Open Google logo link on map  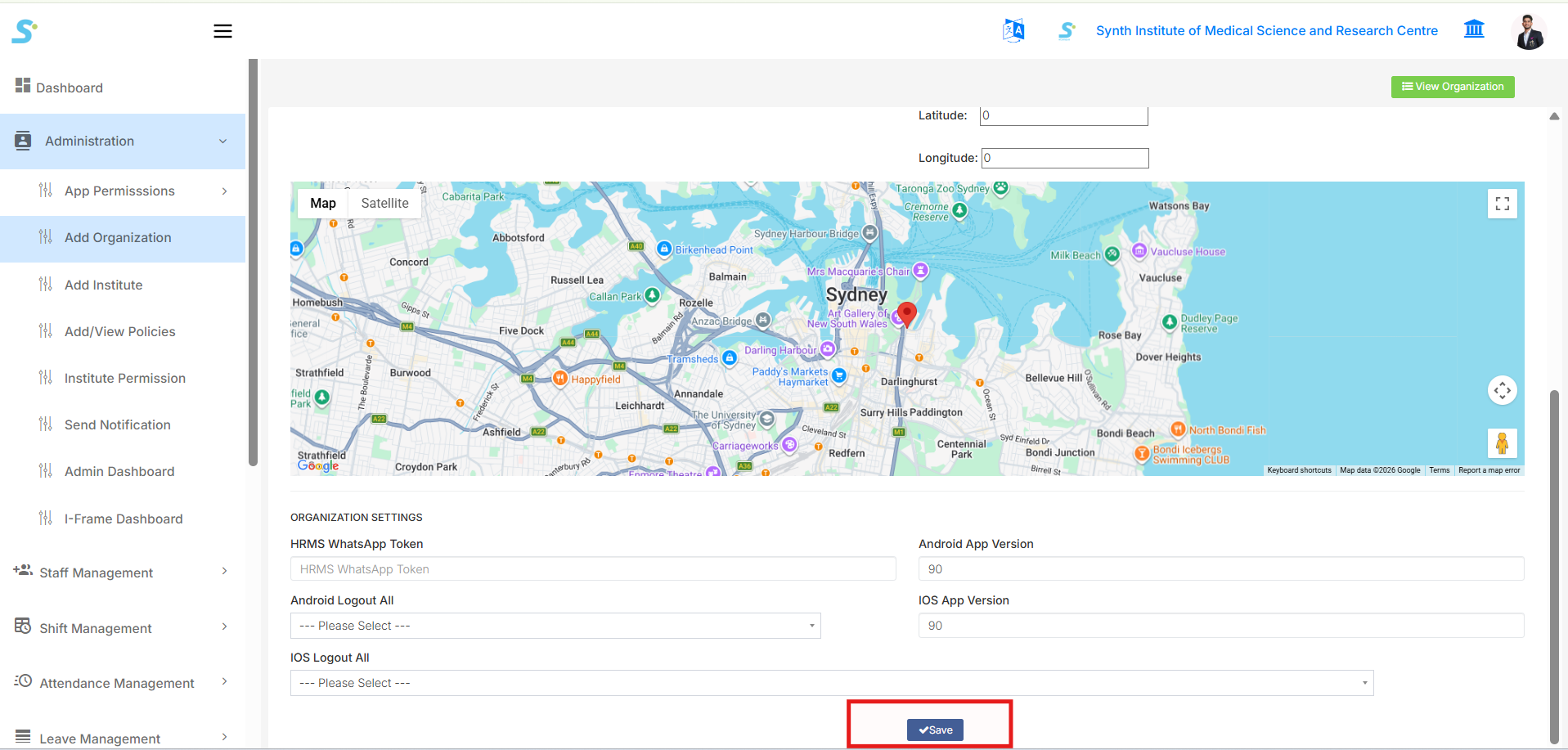[318, 465]
